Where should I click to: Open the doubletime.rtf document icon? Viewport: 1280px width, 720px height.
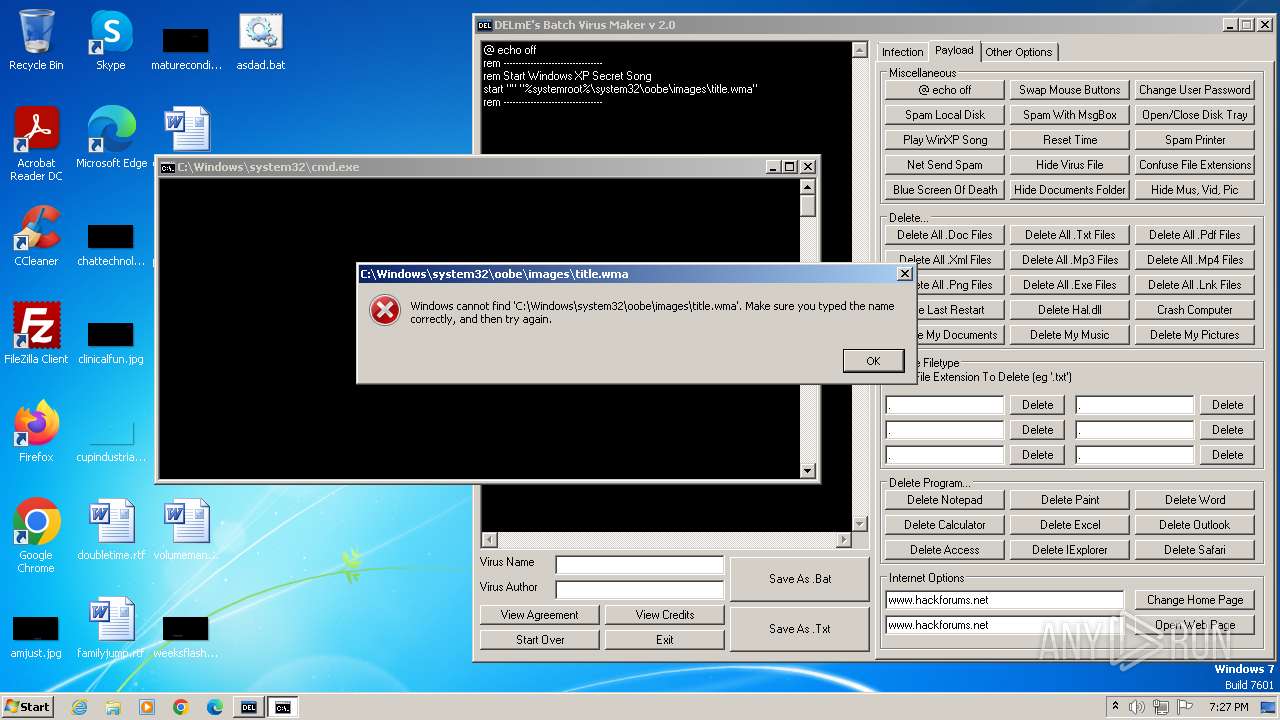111,530
